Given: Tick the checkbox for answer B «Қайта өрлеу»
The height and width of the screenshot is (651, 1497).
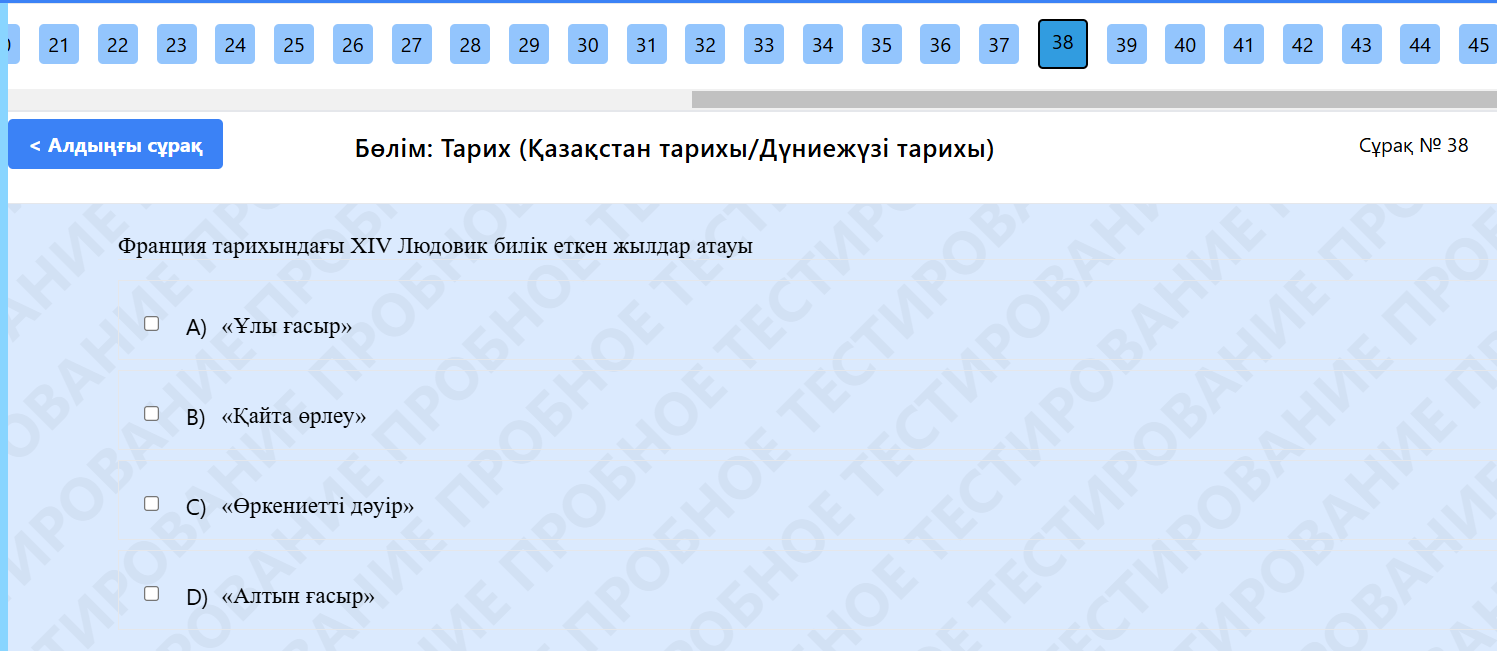Looking at the screenshot, I should [x=152, y=414].
